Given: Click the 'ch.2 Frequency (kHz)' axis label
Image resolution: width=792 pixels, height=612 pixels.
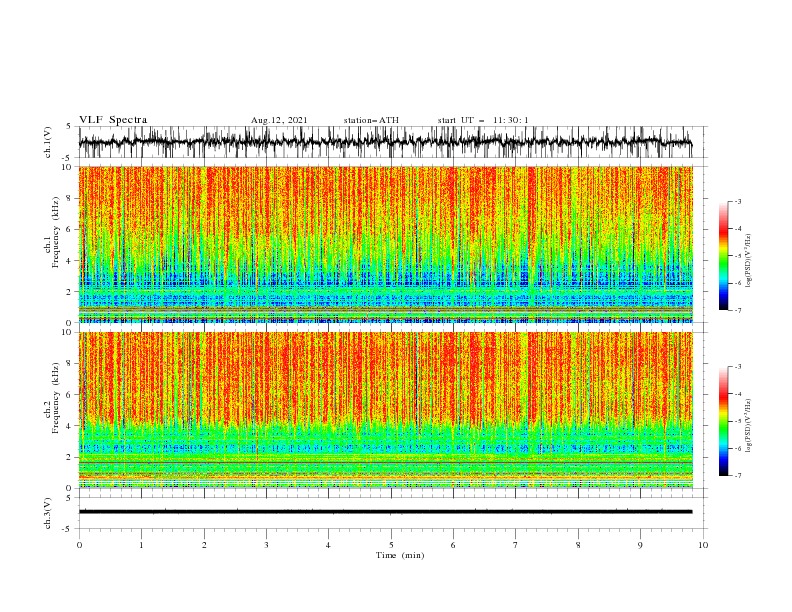Looking at the screenshot, I should (52, 397).
